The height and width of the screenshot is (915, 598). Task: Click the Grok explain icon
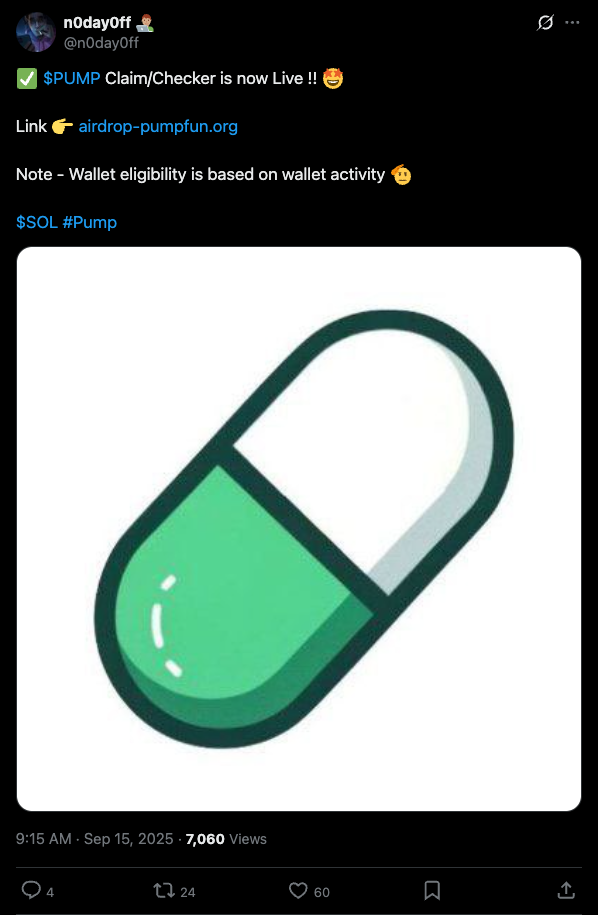pyautogui.click(x=544, y=23)
